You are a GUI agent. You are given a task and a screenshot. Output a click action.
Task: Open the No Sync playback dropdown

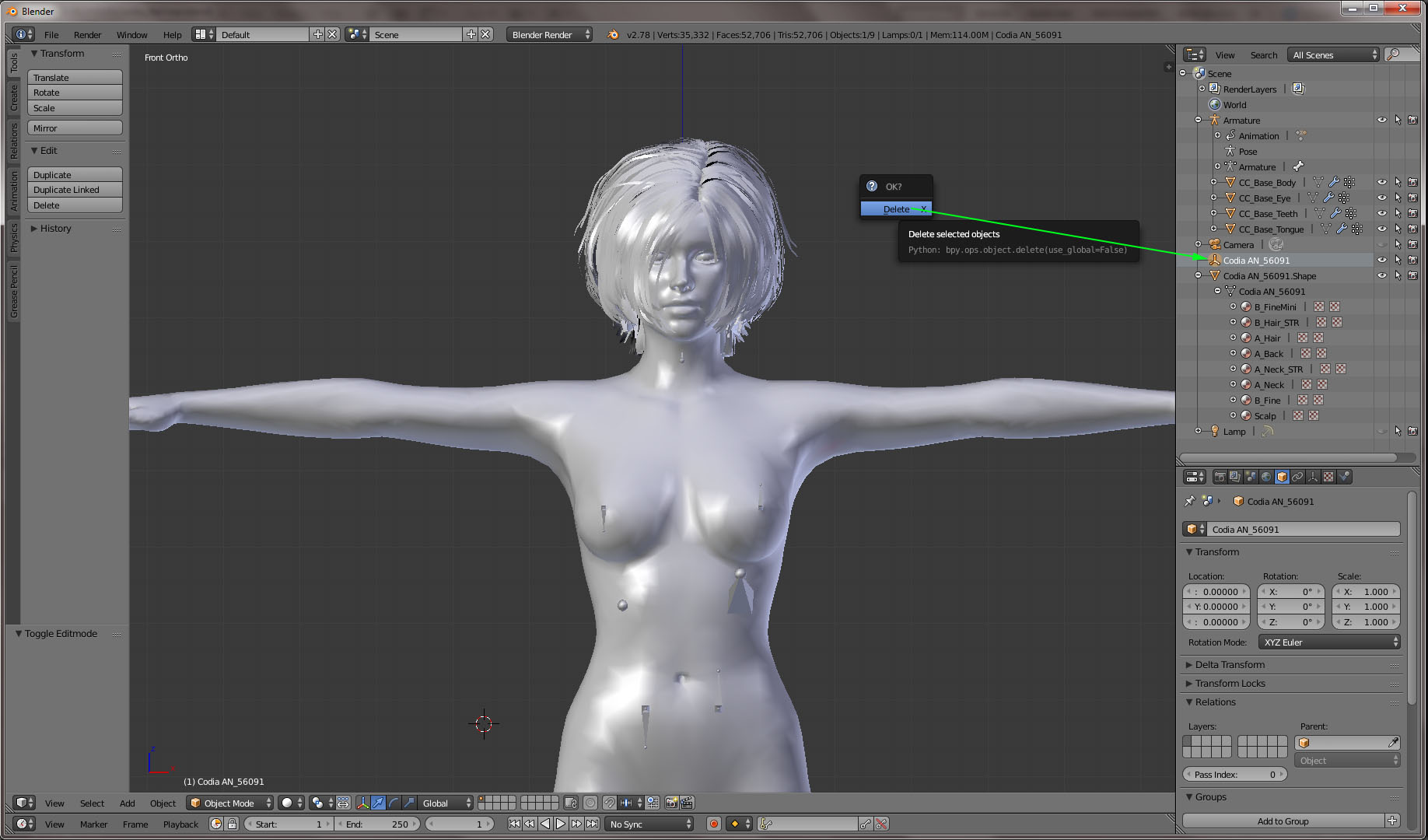649,824
